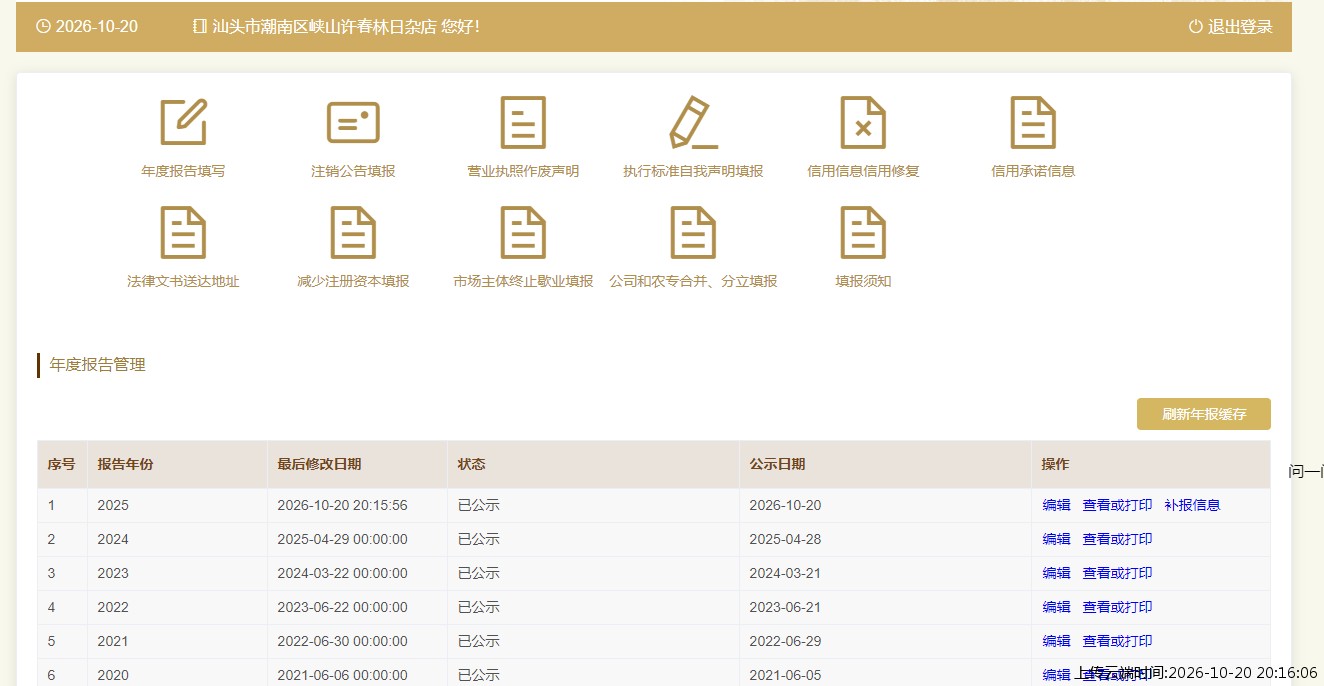This screenshot has height=686, width=1324.
Task: Click the store name 汕头市潮南区峡山许春林日杂店
Action: (325, 27)
